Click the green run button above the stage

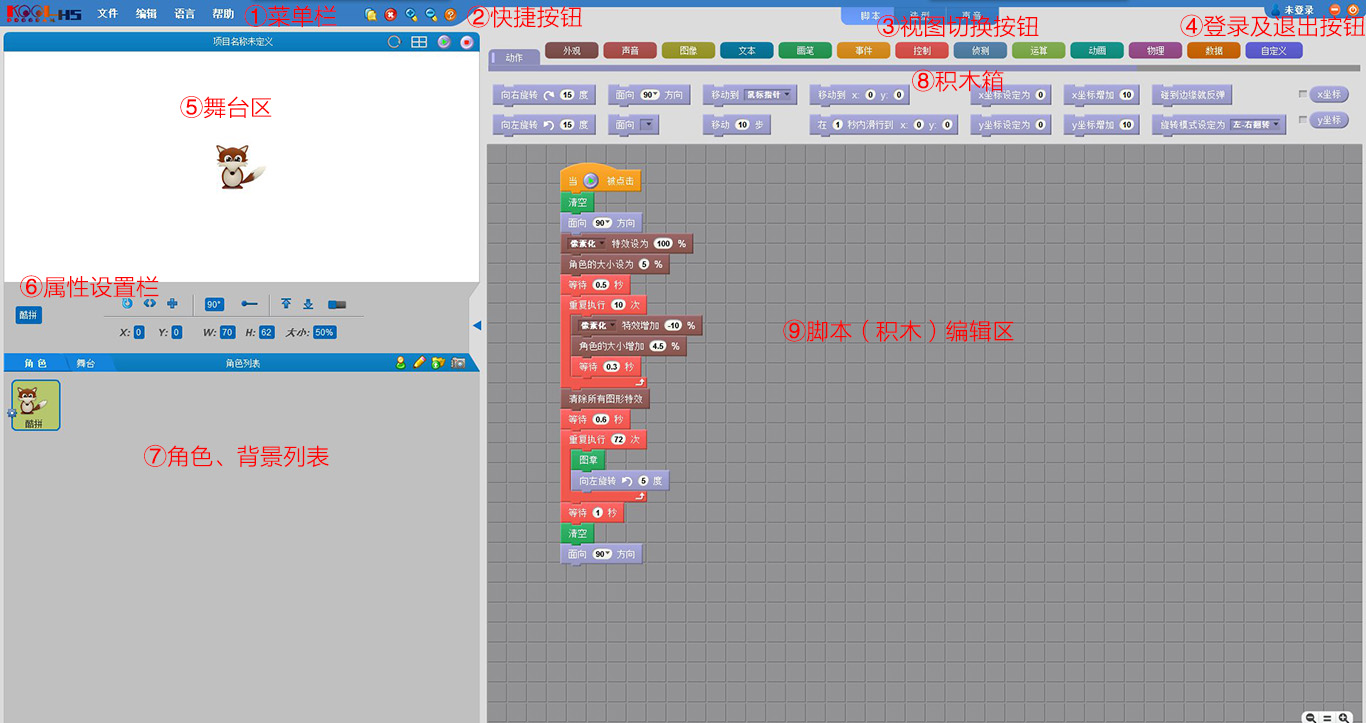443,42
